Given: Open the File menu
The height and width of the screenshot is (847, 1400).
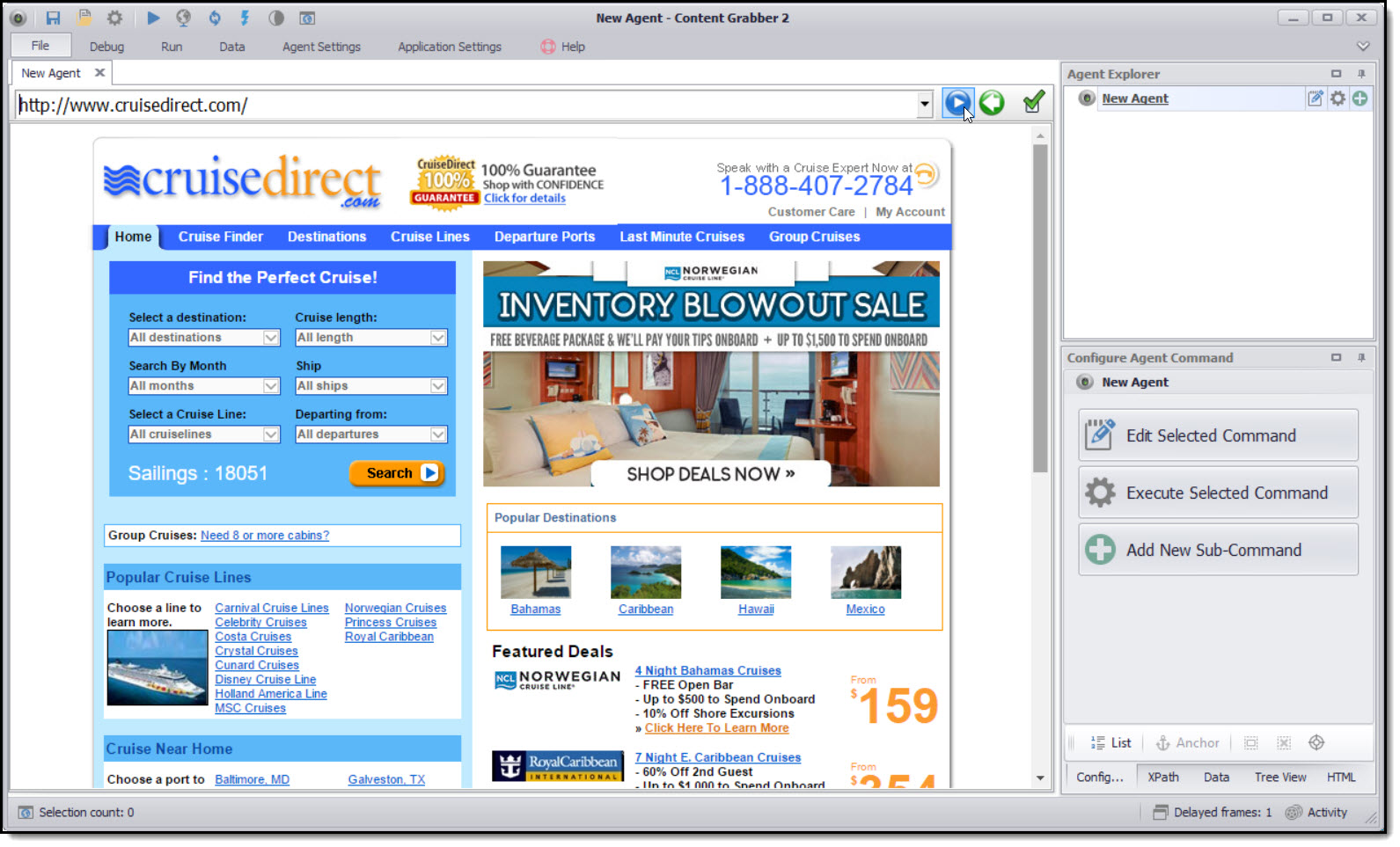Looking at the screenshot, I should click(x=40, y=46).
